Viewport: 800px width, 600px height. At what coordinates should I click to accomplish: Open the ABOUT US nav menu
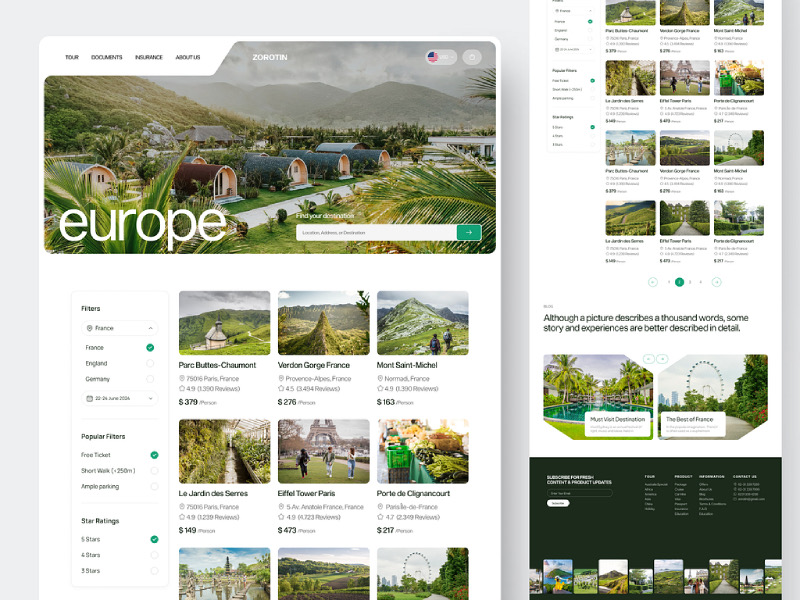click(188, 57)
